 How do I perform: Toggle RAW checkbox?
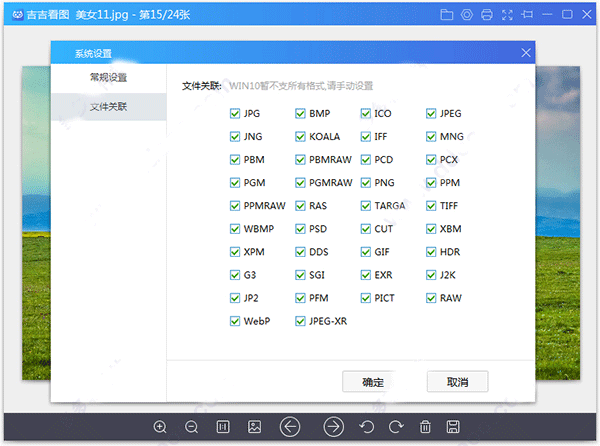pos(431,298)
